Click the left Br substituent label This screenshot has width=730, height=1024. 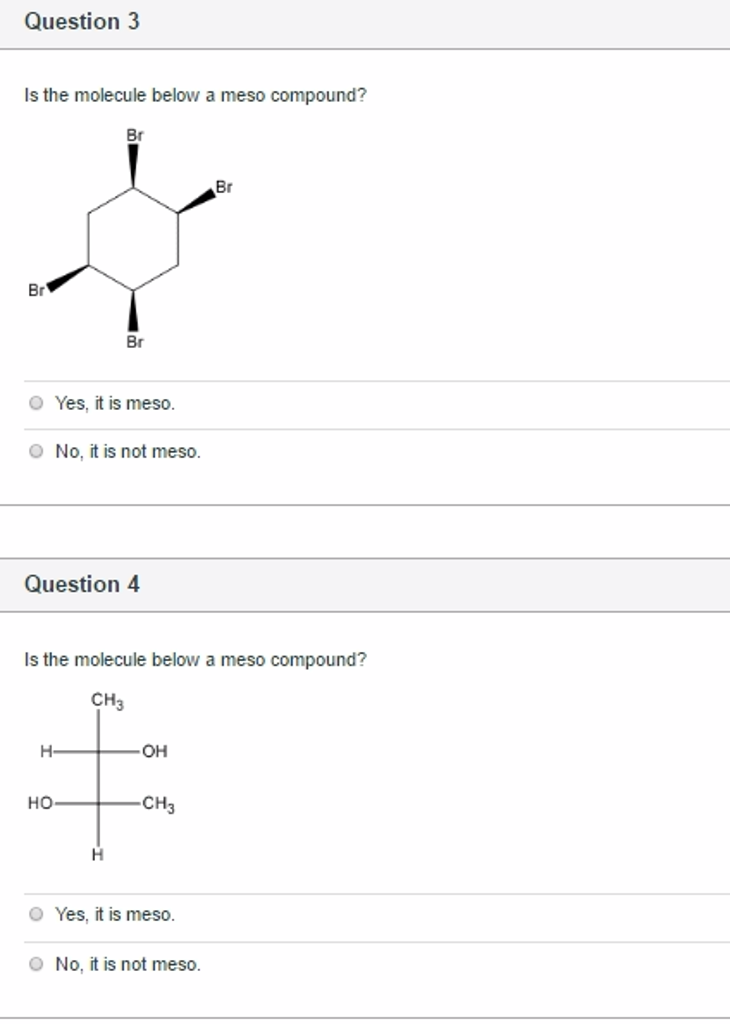[36, 291]
